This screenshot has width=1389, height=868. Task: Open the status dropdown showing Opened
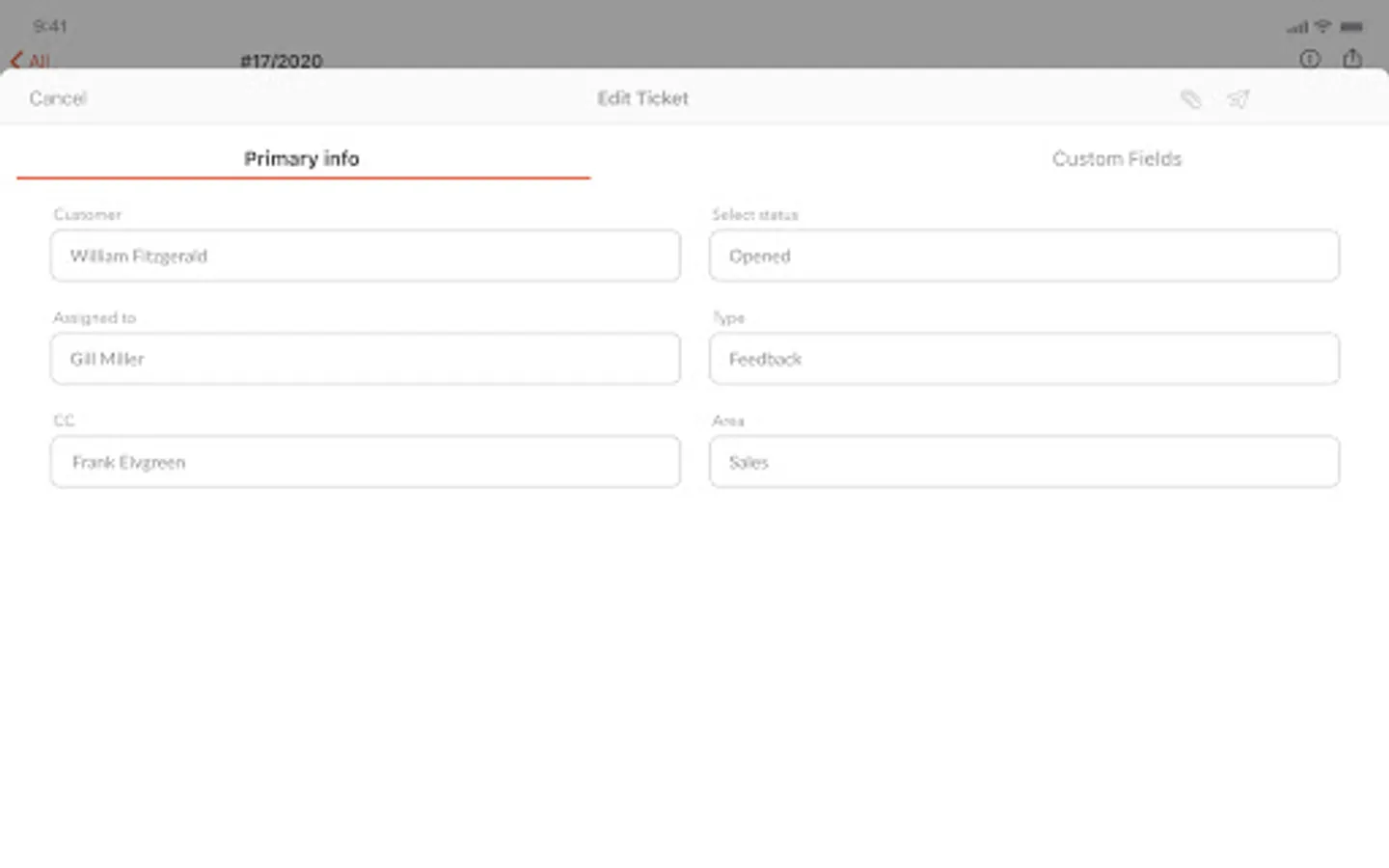pyautogui.click(x=1023, y=256)
